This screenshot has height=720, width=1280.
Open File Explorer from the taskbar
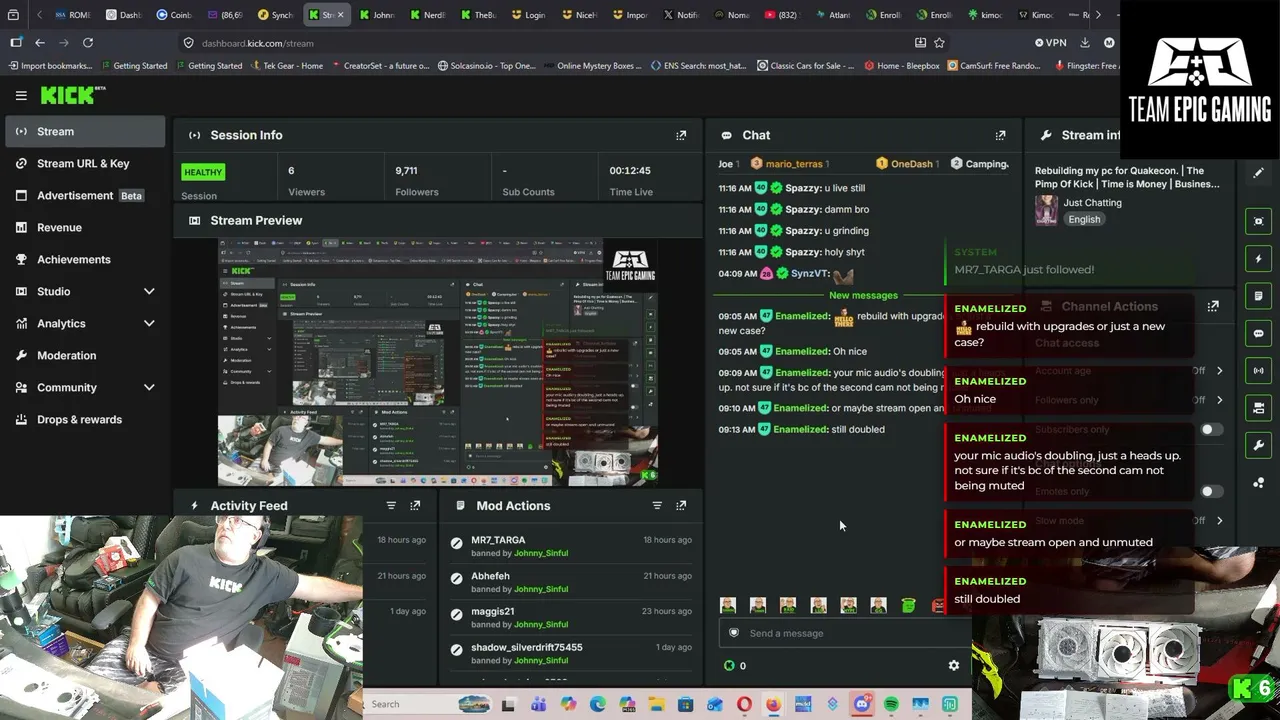[656, 704]
